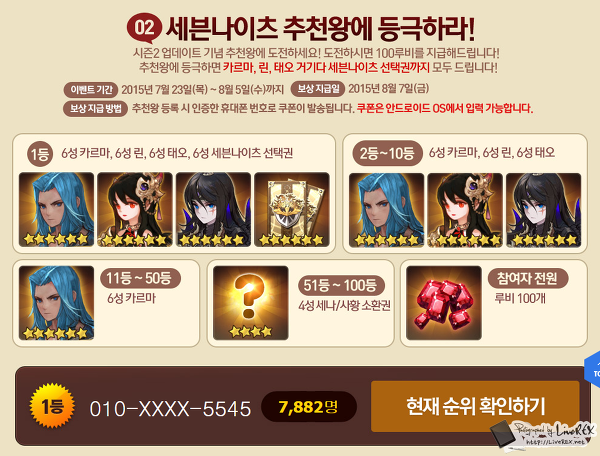600x456 pixels.
Task: Click the blue-haired Karma portrait in 1등 rewards
Action: click(56, 209)
